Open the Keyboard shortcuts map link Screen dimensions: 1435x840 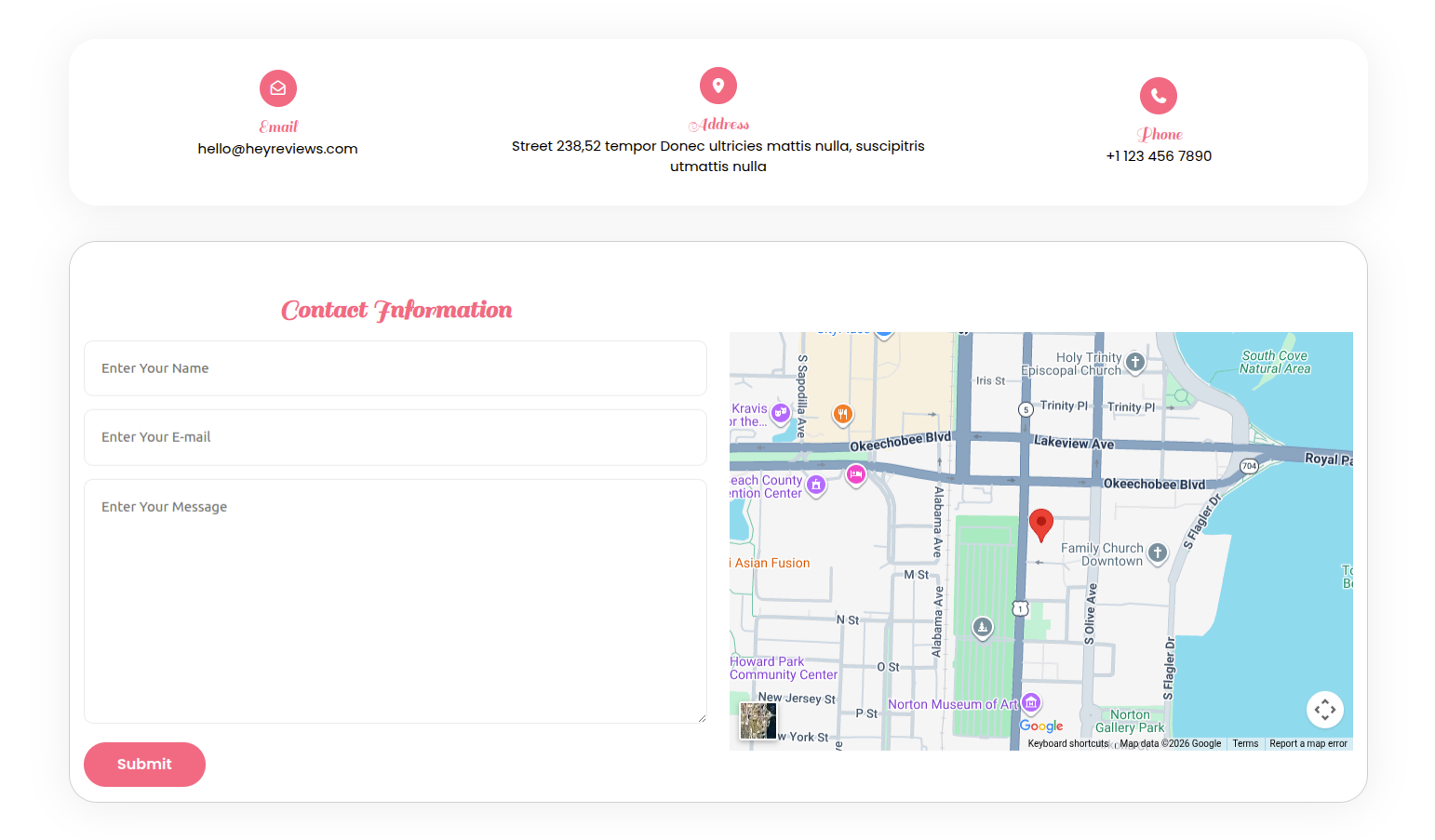tap(1068, 744)
